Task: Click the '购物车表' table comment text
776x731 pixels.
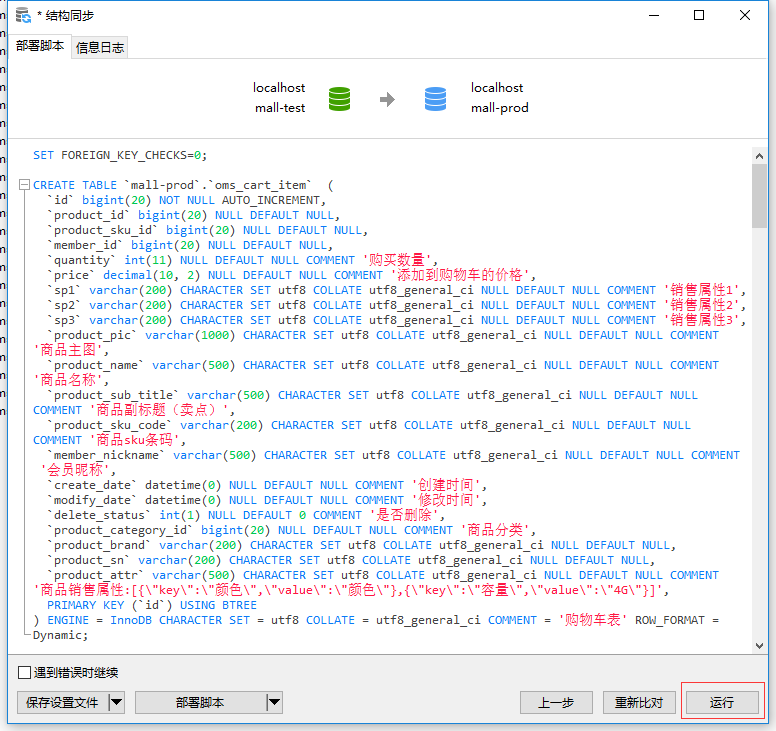Action: click(592, 620)
